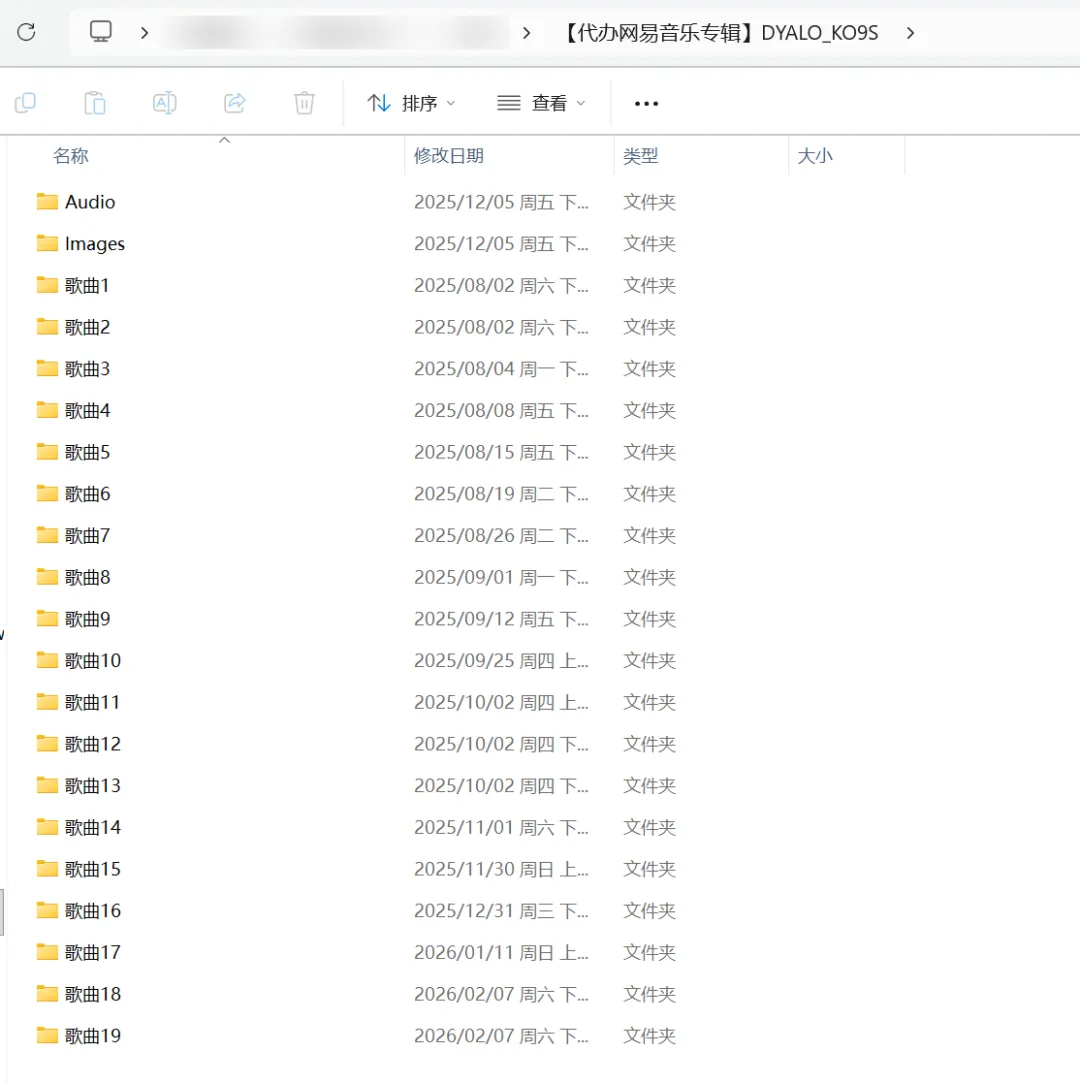The width and height of the screenshot is (1080, 1083).
Task: Select the 歌曲15 folder icon
Action: (x=47, y=868)
